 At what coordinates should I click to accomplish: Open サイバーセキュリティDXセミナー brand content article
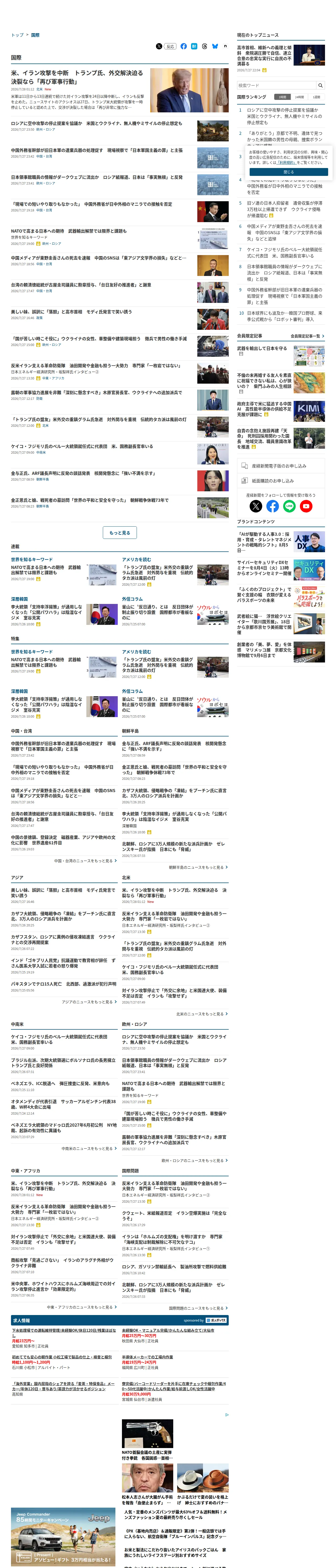click(264, 567)
